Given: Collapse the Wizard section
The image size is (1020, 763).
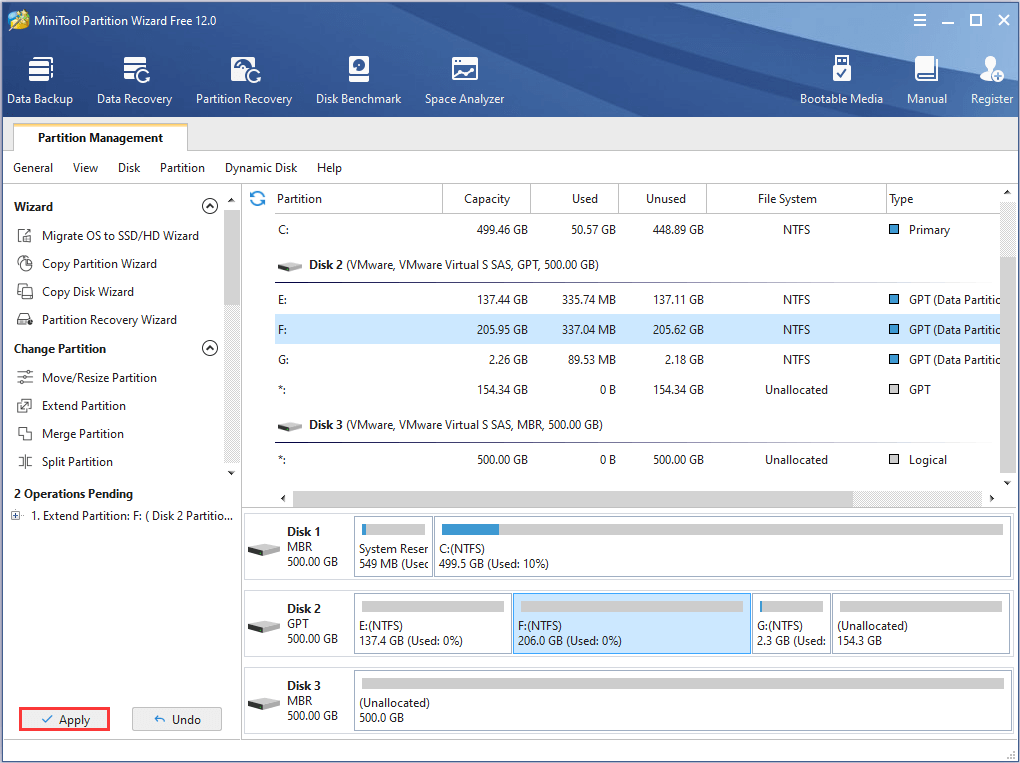Looking at the screenshot, I should point(209,206).
